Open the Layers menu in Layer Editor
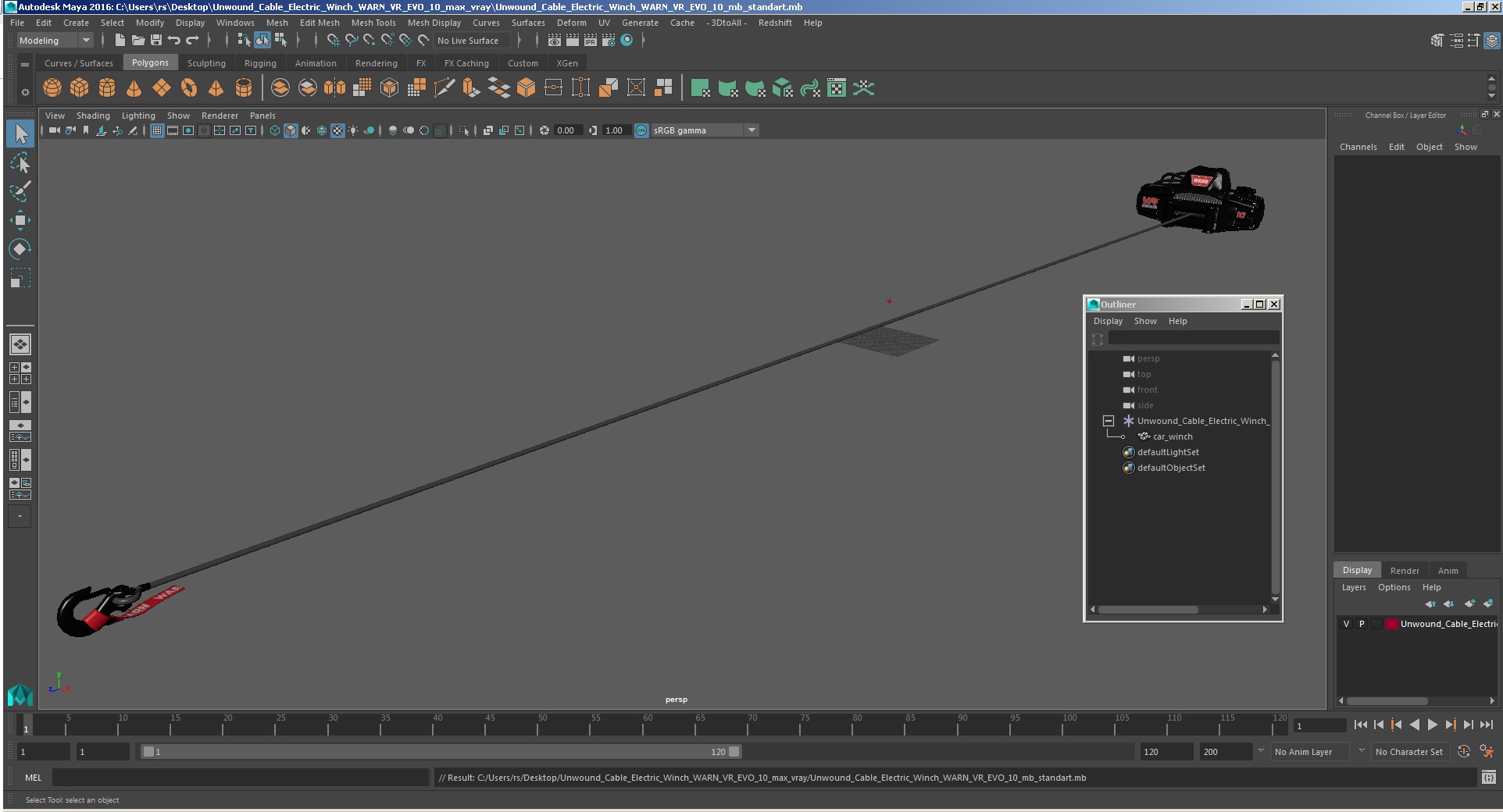Viewport: 1503px width, 812px height. coord(1354,587)
